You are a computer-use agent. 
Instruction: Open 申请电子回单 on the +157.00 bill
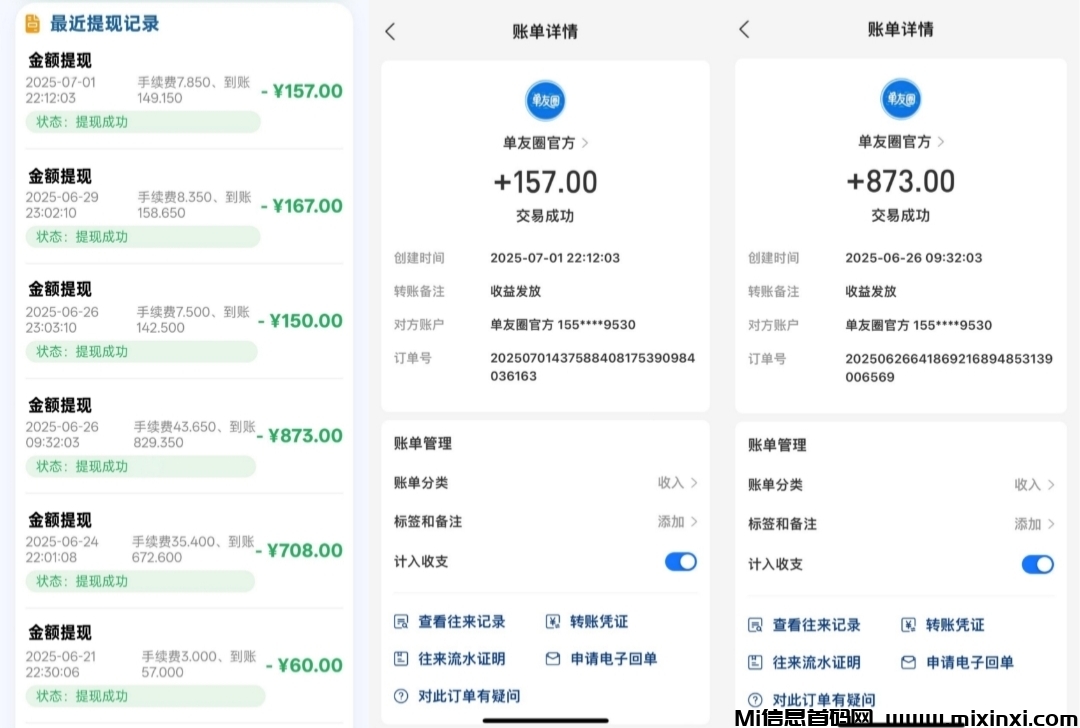click(601, 659)
